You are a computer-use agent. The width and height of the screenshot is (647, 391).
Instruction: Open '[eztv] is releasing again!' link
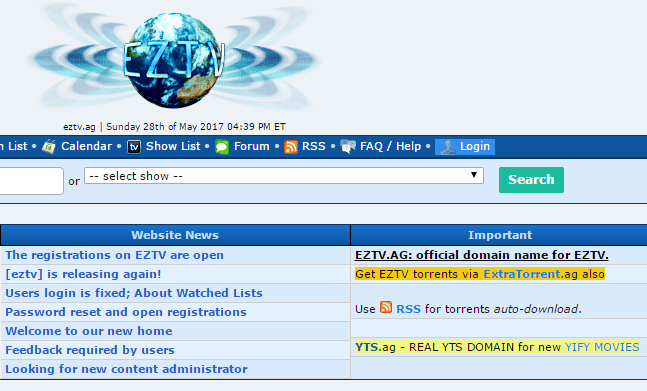(83, 274)
